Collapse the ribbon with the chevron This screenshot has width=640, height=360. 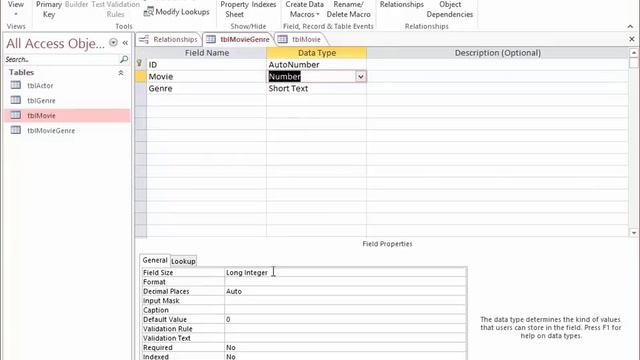pyautogui.click(x=630, y=26)
